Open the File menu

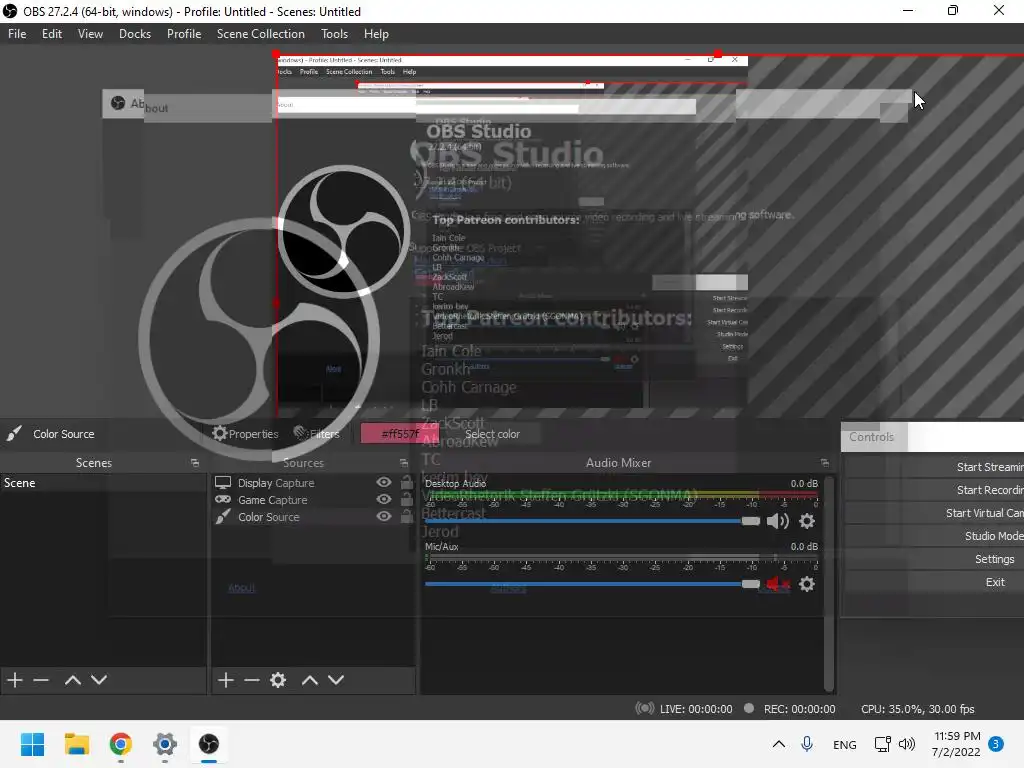tap(17, 34)
